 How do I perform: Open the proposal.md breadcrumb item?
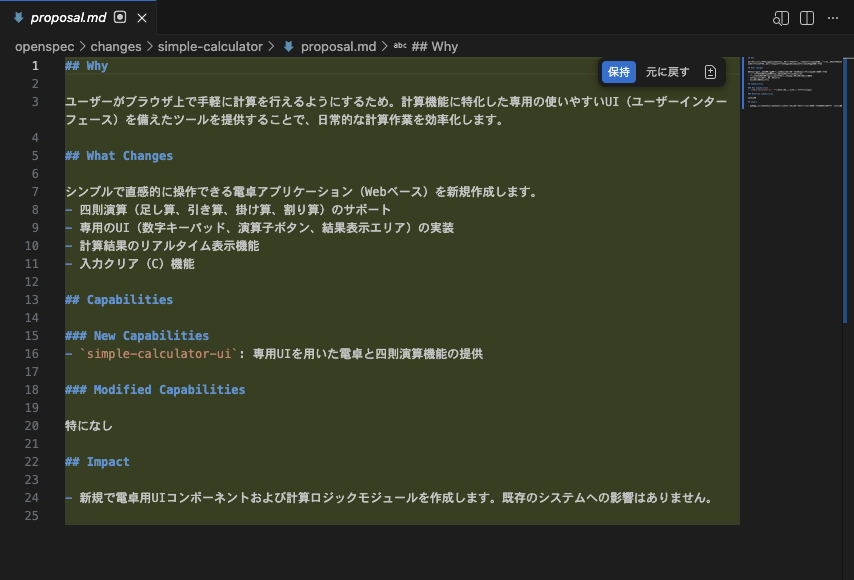[x=338, y=47]
